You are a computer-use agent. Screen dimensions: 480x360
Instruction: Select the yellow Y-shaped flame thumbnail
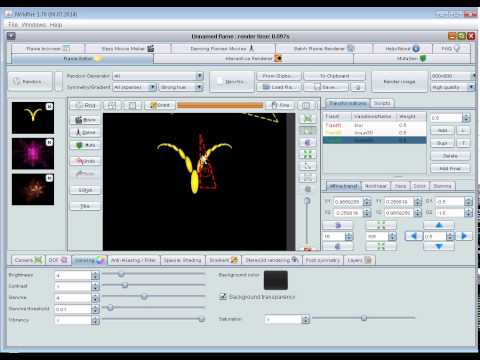point(33,118)
